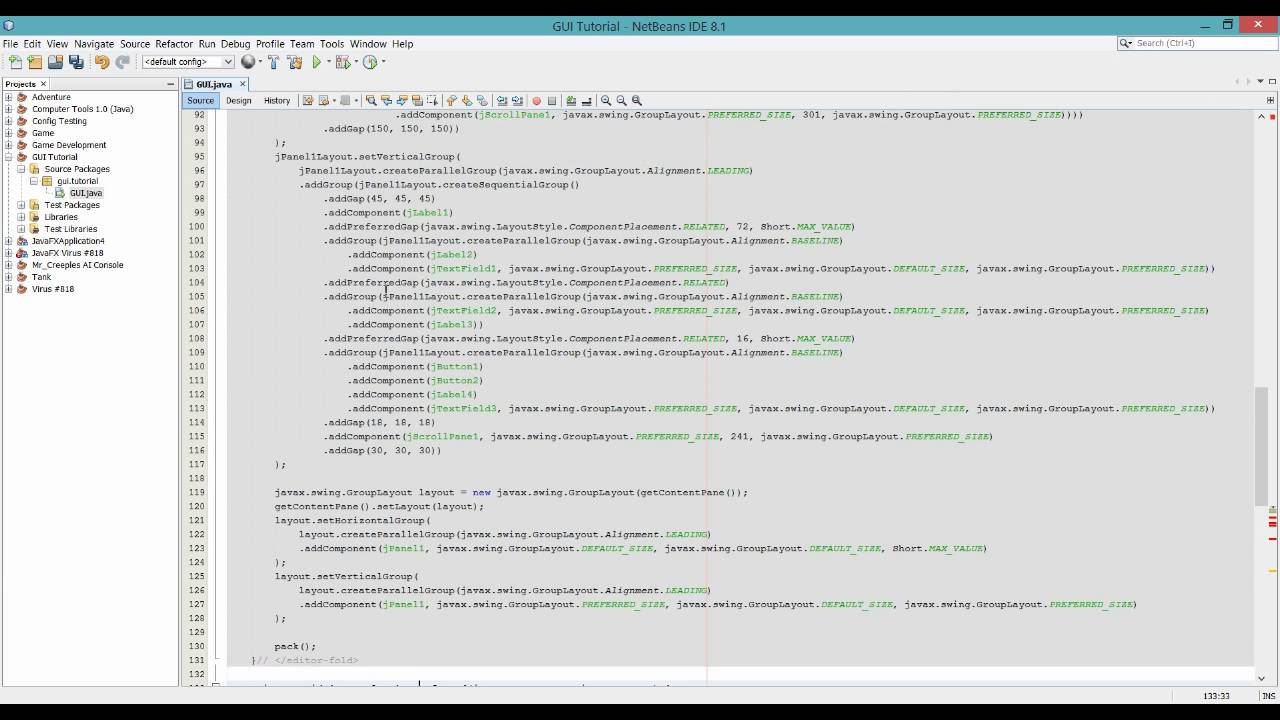Toggle Bookmark on current line
Image resolution: width=1280 pixels, height=720 pixels.
(x=482, y=100)
